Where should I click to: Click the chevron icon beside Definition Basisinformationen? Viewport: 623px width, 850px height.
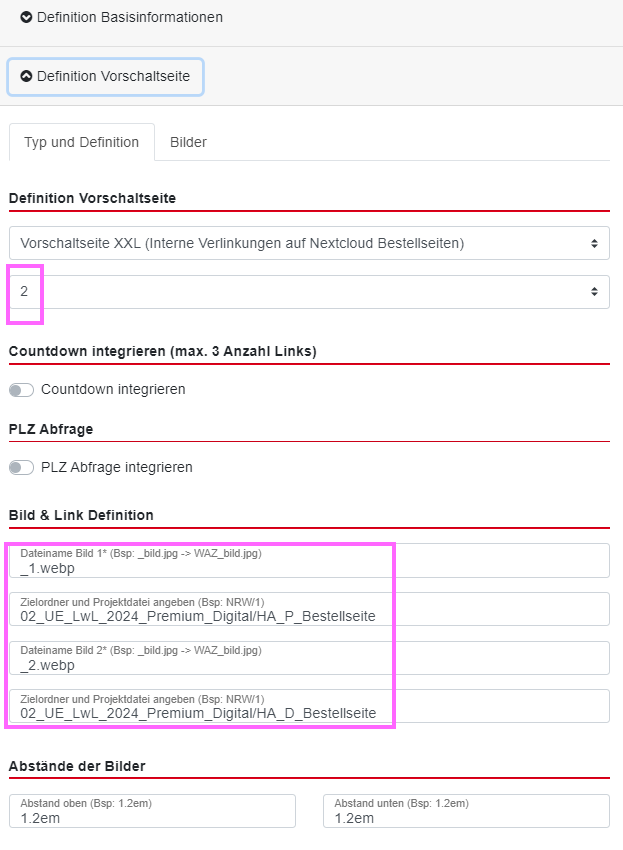26,18
